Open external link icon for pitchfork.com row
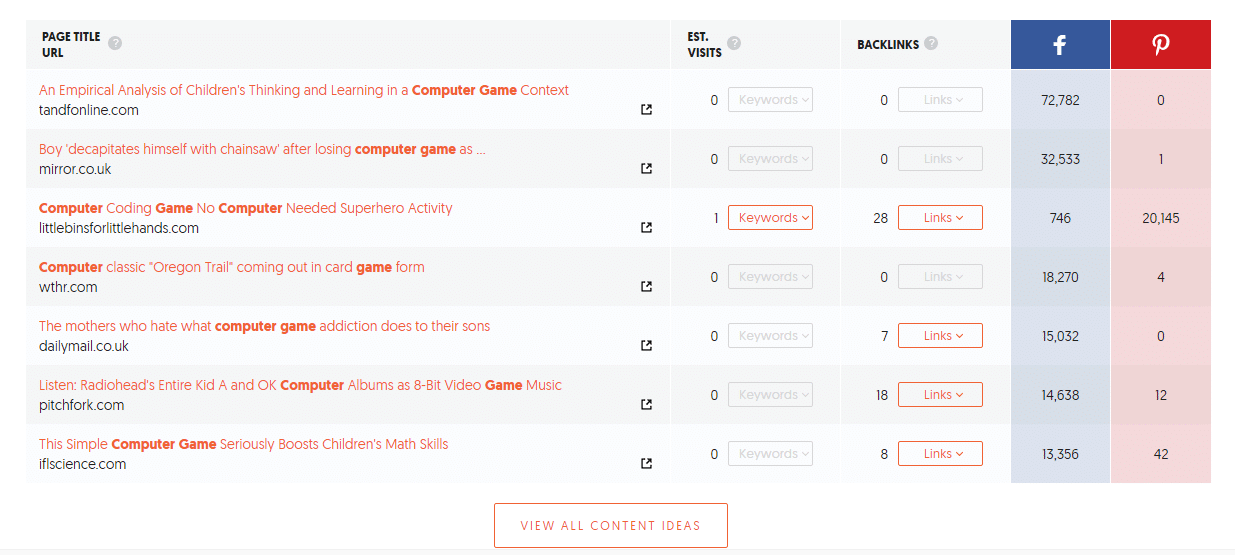The width and height of the screenshot is (1235, 555). (646, 405)
